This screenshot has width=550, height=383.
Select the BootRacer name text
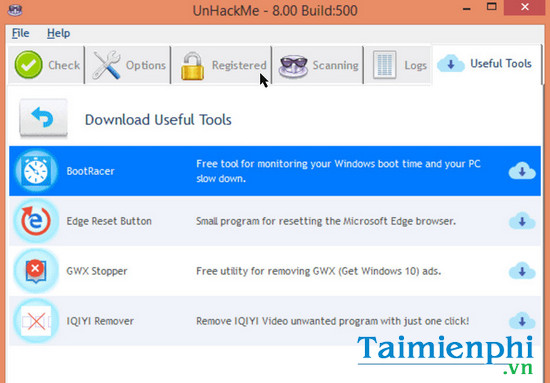pos(90,171)
